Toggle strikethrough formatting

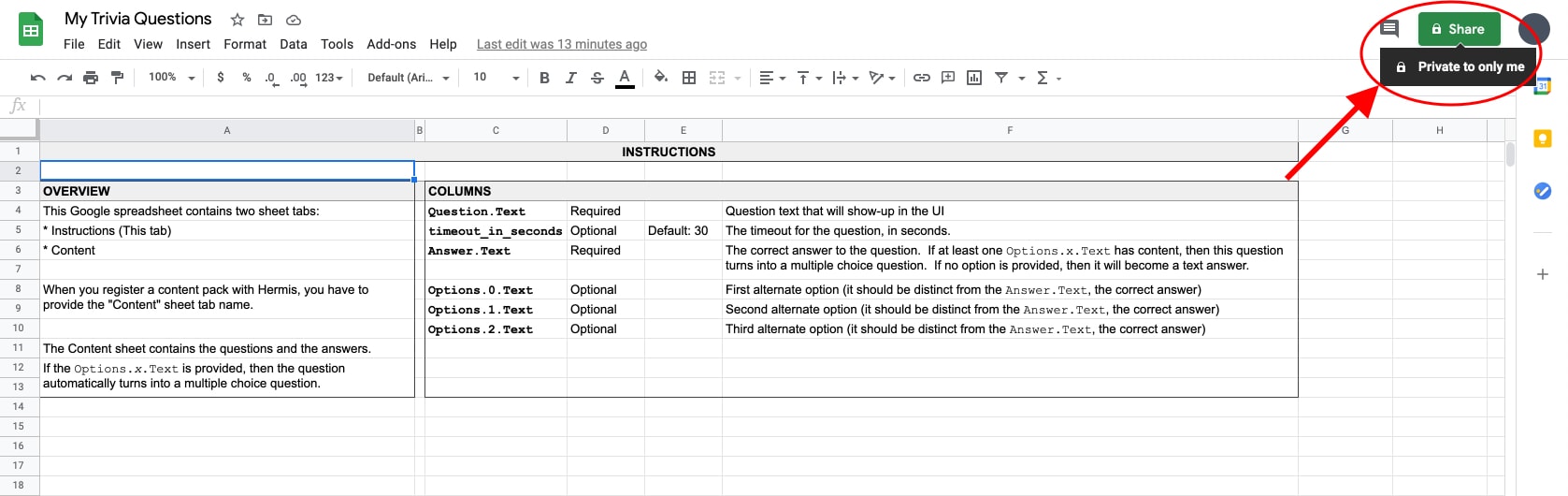(597, 78)
